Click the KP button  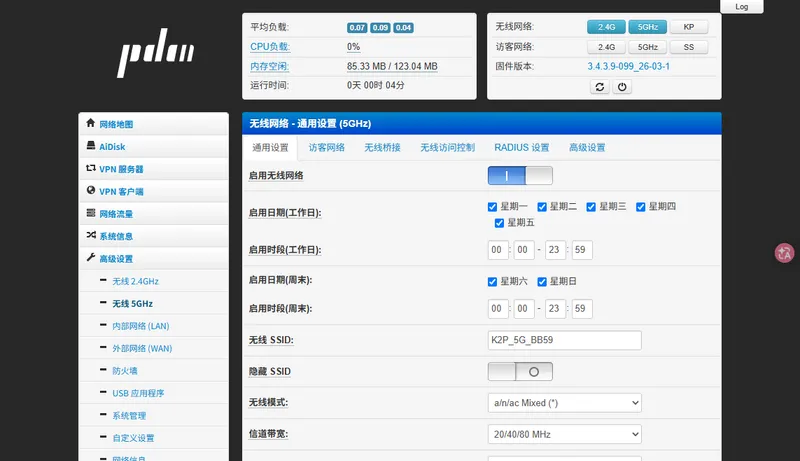pos(689,27)
